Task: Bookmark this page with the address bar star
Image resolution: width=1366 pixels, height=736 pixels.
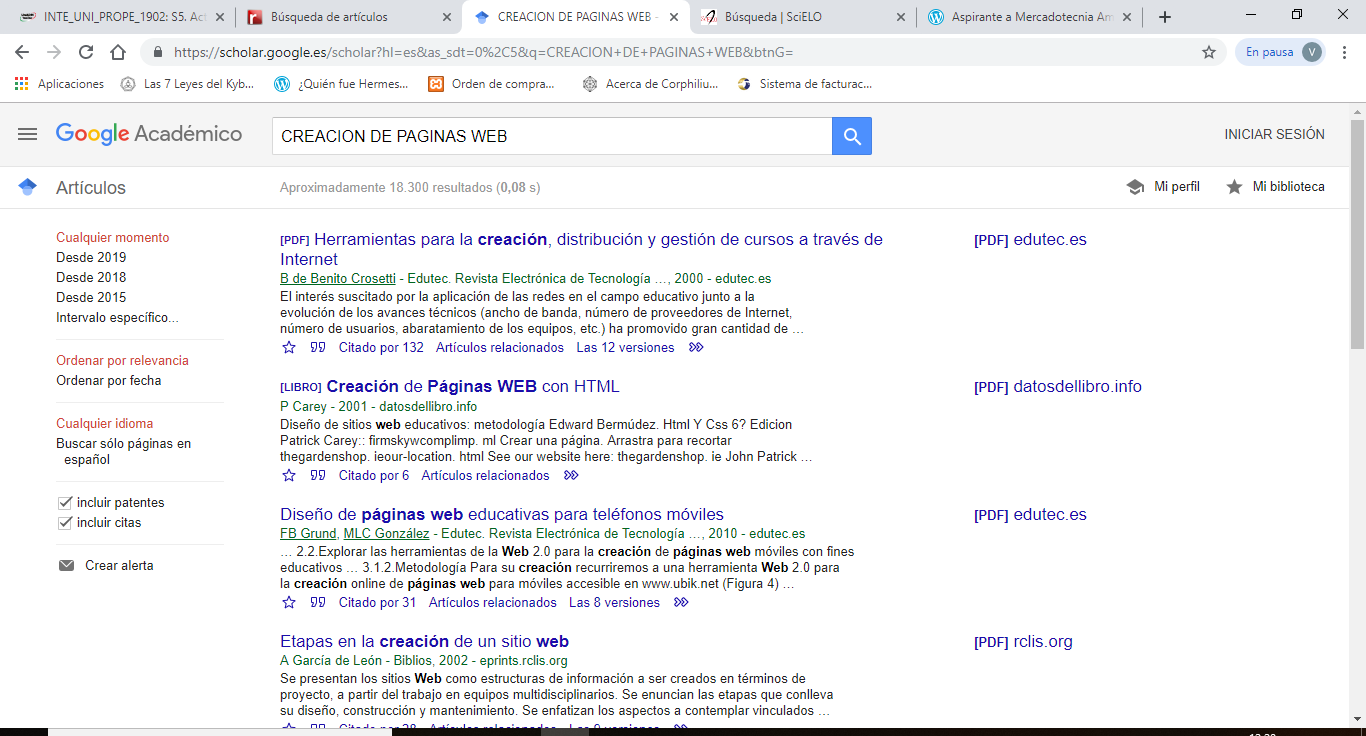Action: tap(1208, 52)
